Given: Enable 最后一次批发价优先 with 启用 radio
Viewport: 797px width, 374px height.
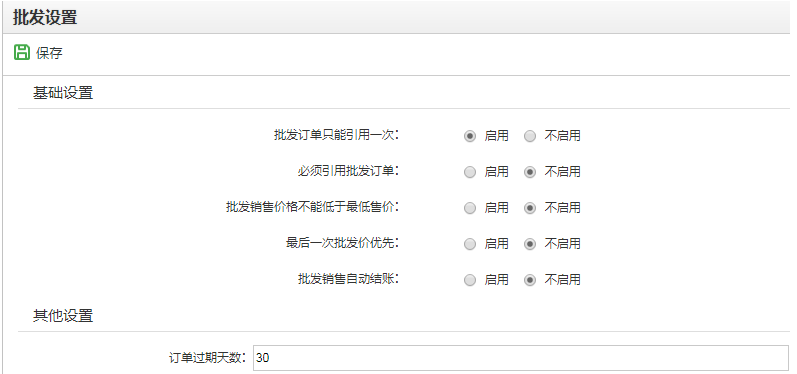Looking at the screenshot, I should pyautogui.click(x=470, y=244).
